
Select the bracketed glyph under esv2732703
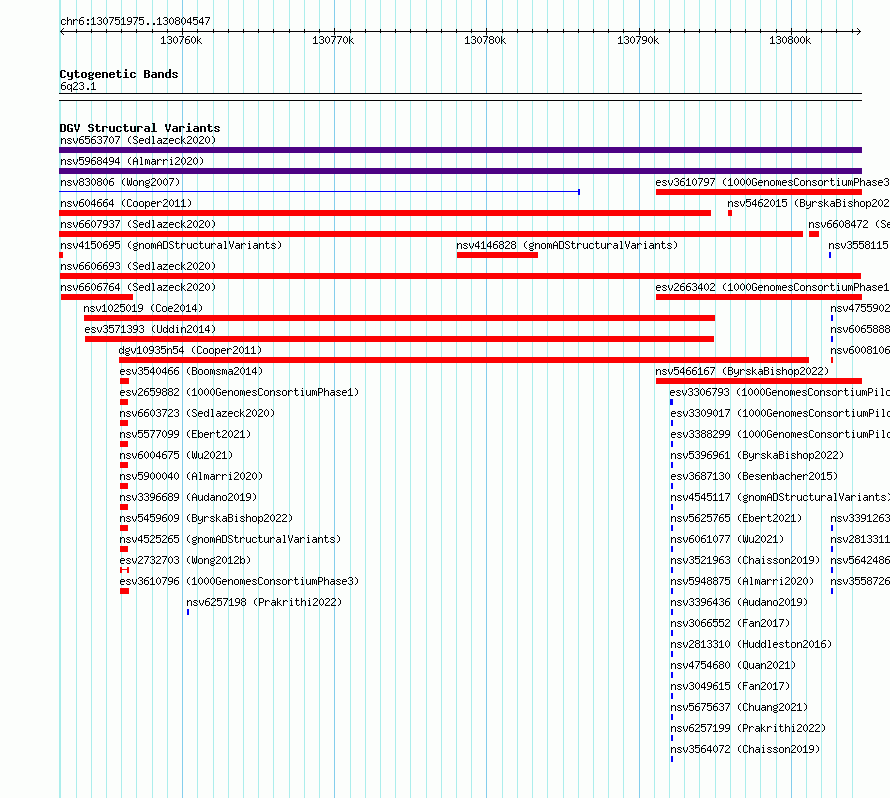tap(124, 570)
